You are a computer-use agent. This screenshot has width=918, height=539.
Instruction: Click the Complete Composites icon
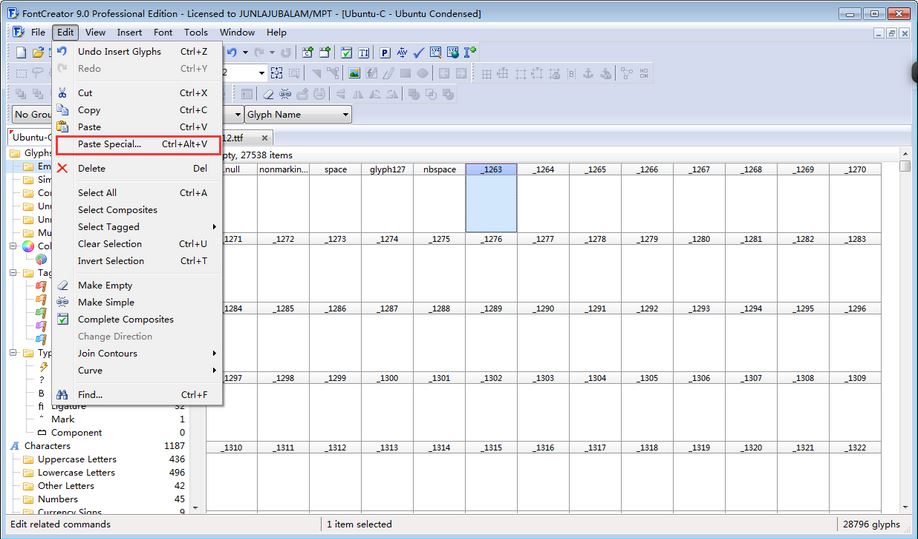click(63, 320)
